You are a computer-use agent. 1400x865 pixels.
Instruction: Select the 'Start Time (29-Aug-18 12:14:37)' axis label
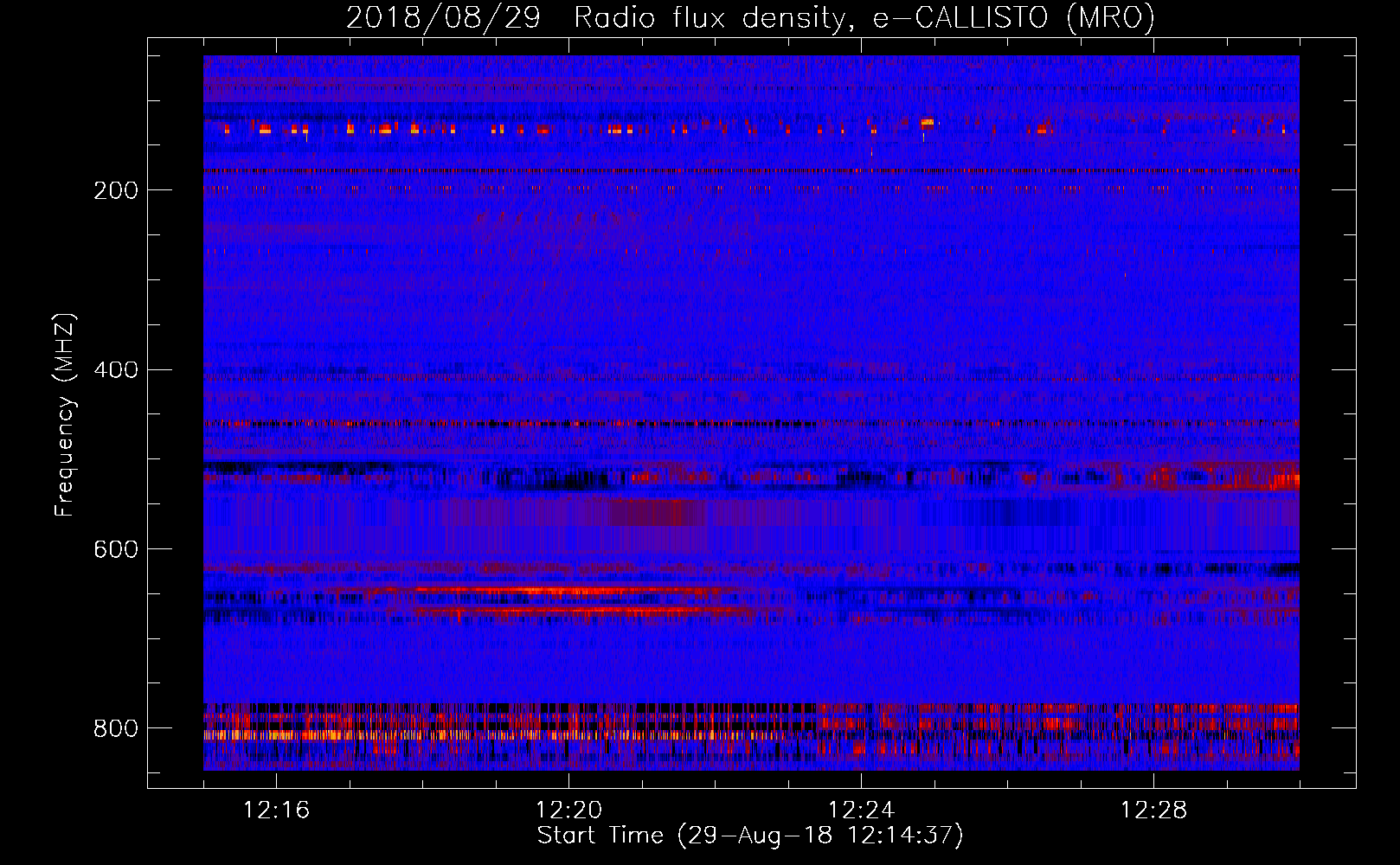coord(750,836)
